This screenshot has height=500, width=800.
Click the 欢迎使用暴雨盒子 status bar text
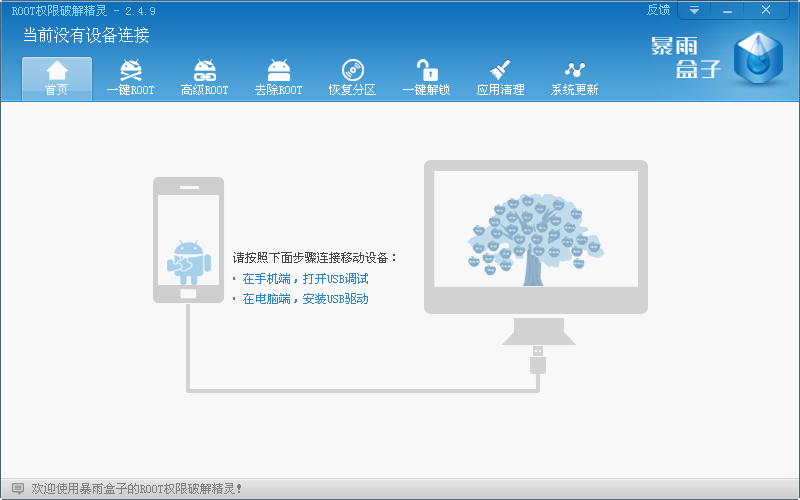pos(137,489)
